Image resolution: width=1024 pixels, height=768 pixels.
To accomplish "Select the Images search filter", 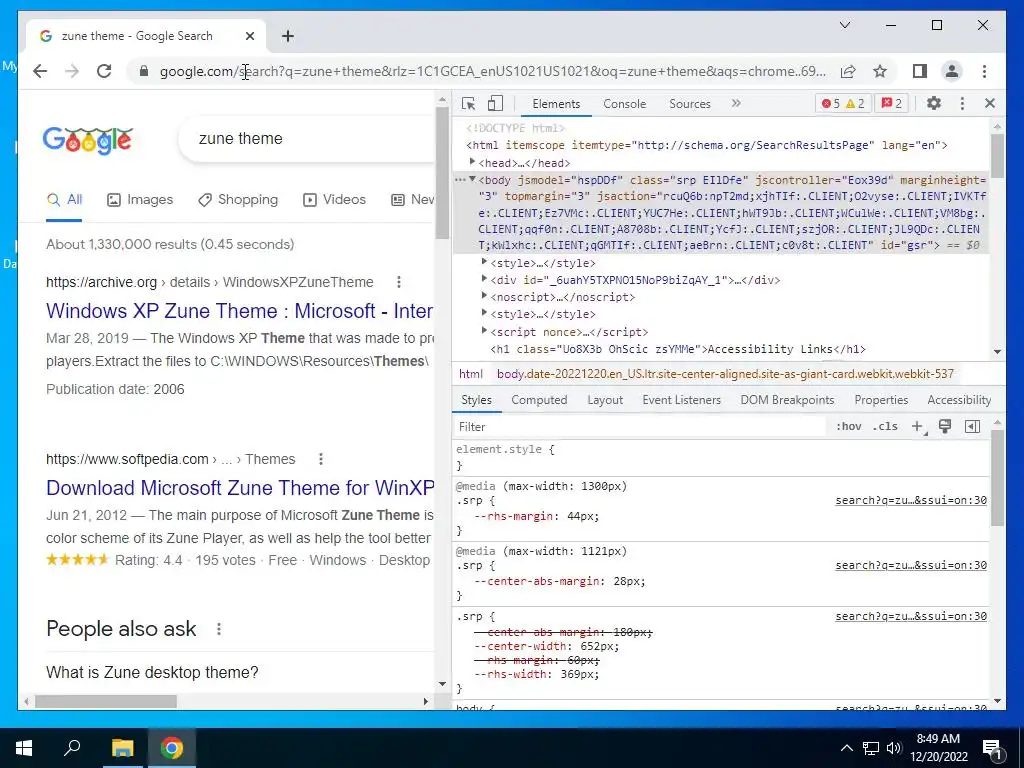I will (140, 200).
